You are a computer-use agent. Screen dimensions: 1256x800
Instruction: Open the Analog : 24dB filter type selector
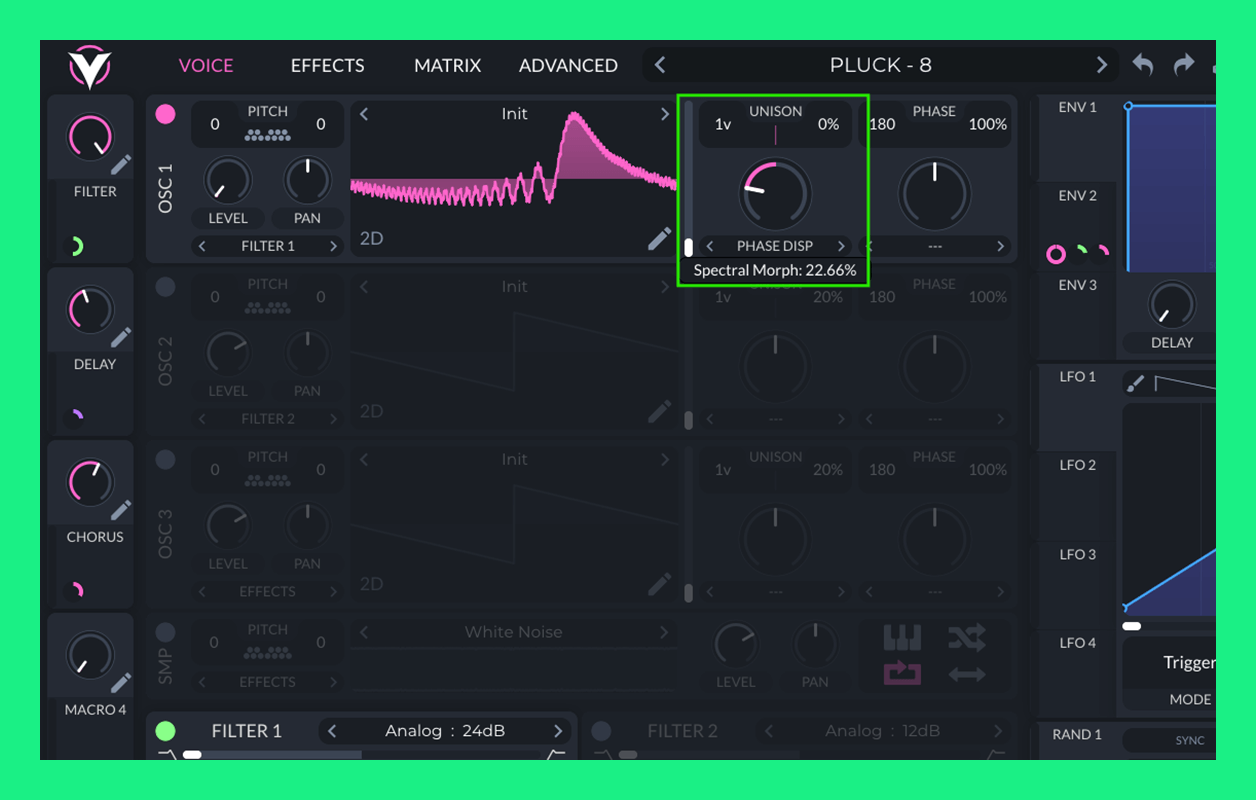point(445,731)
